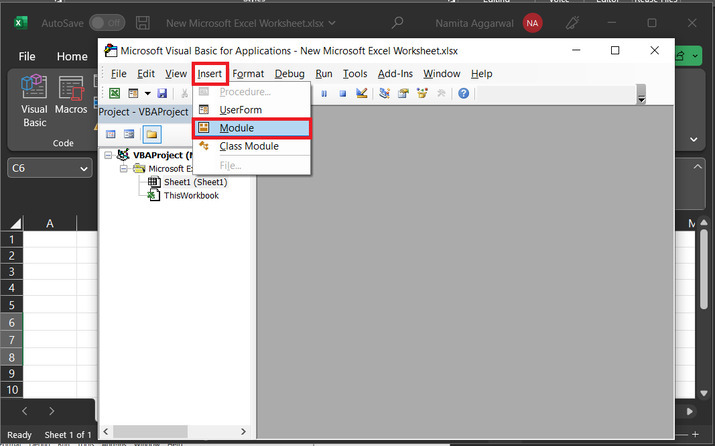The width and height of the screenshot is (715, 446).
Task: Click View Code icon in Project pane
Action: (x=111, y=134)
